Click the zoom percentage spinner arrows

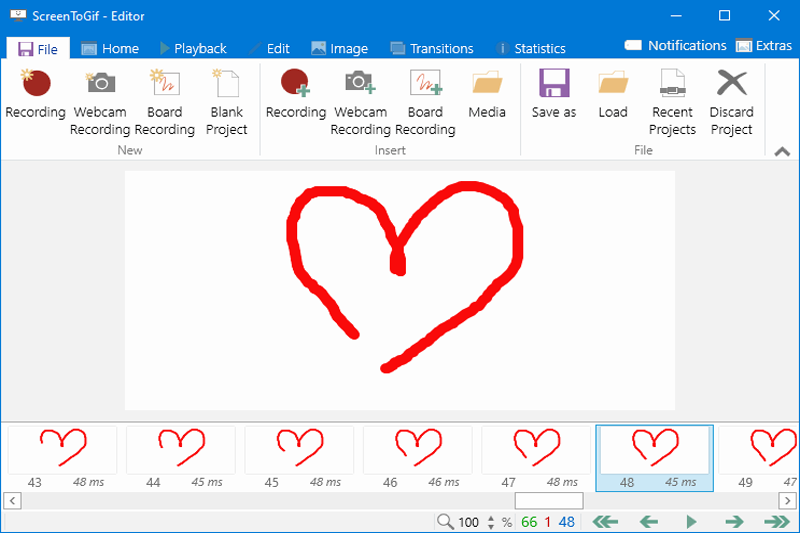tap(491, 522)
